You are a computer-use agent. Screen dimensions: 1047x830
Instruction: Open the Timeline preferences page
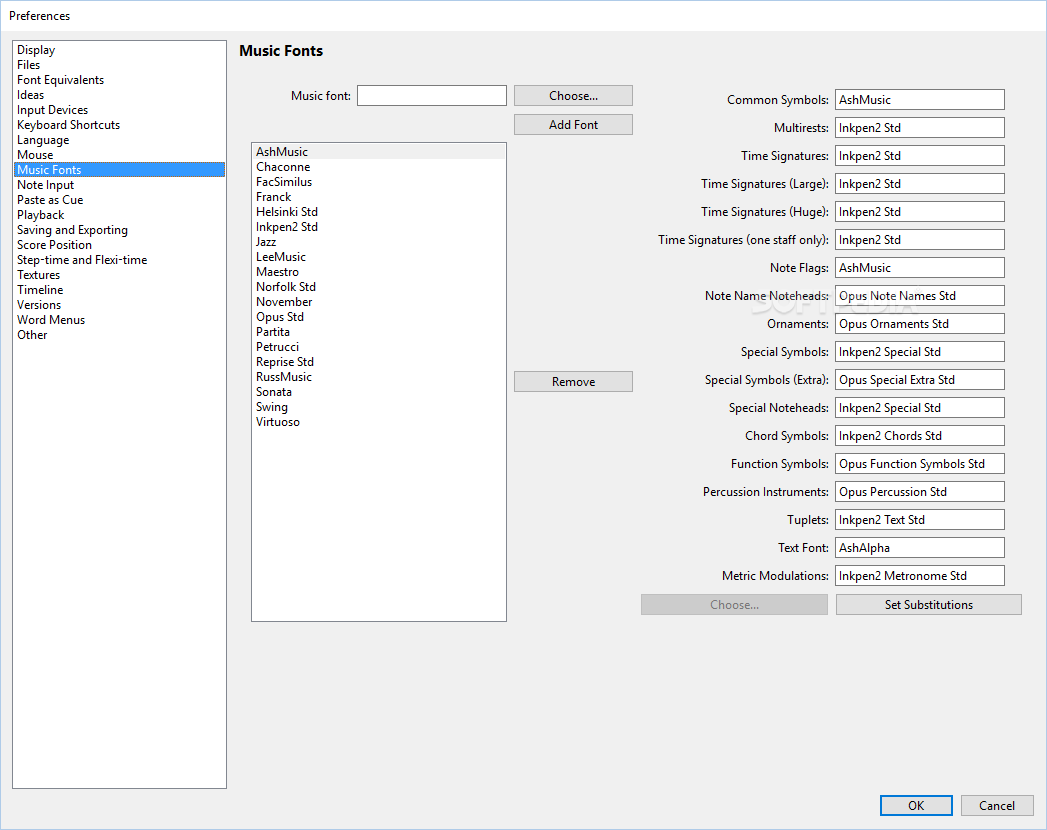[x=119, y=290]
